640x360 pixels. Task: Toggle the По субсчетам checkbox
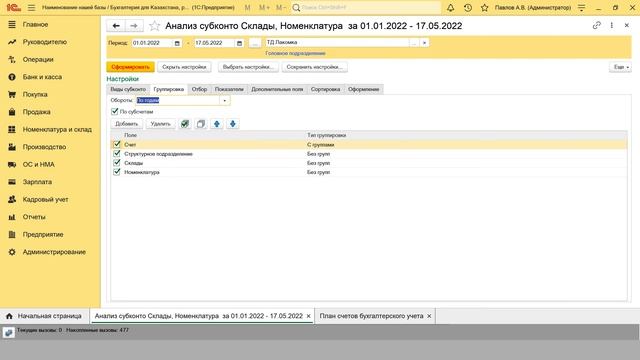tap(115, 111)
